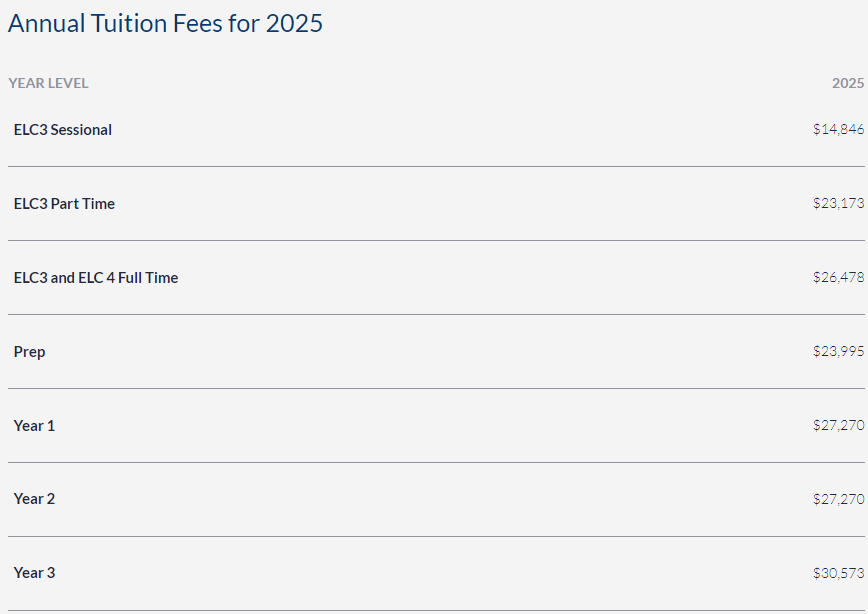
Task: Click the word Sessional in first row
Action: pyautogui.click(x=81, y=130)
